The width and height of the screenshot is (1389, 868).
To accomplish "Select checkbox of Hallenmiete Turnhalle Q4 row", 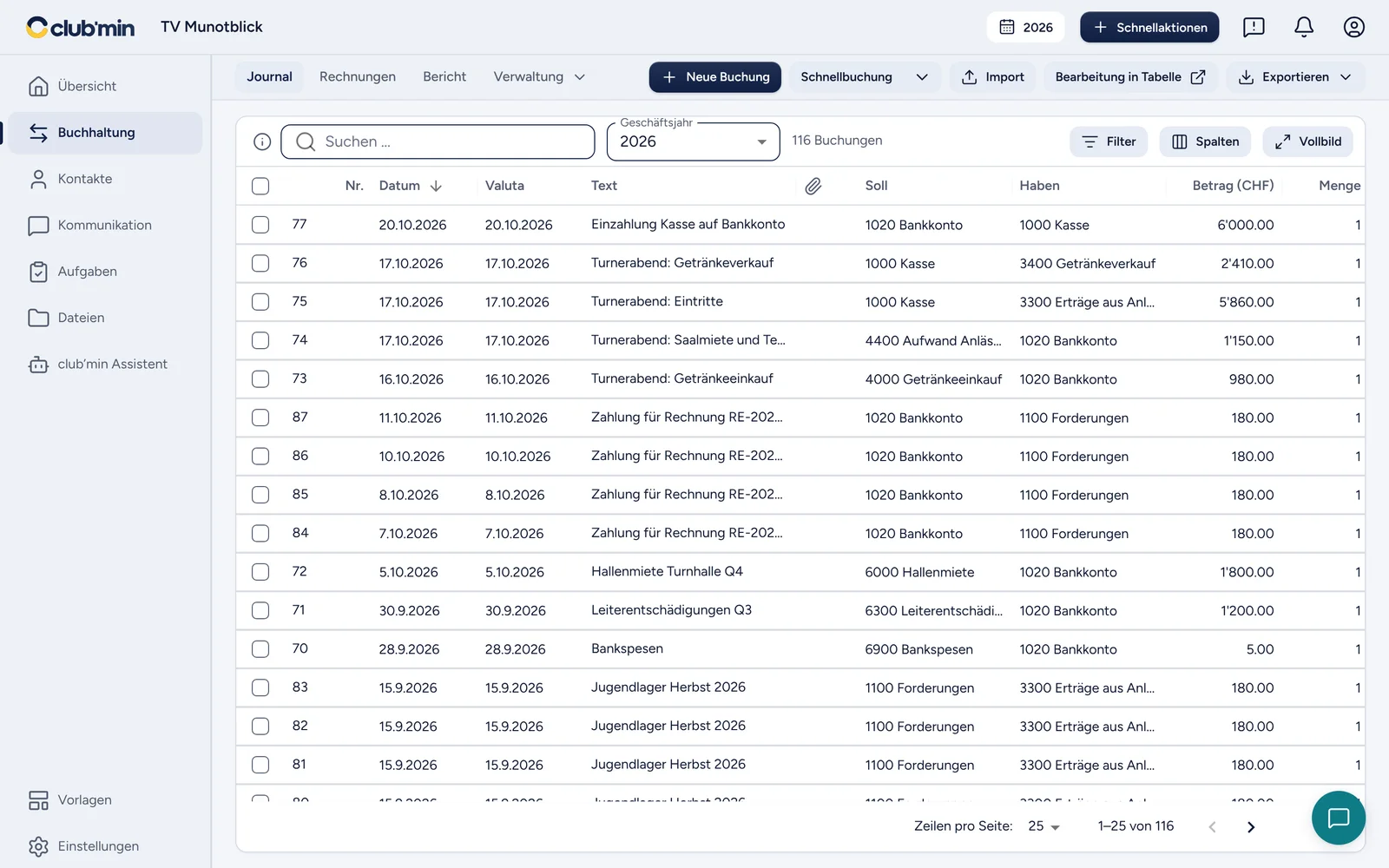I will pos(260,572).
